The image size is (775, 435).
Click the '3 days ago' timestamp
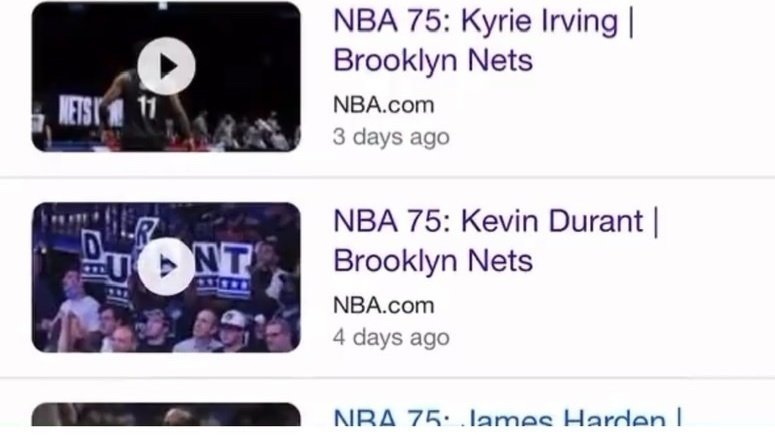(x=391, y=137)
